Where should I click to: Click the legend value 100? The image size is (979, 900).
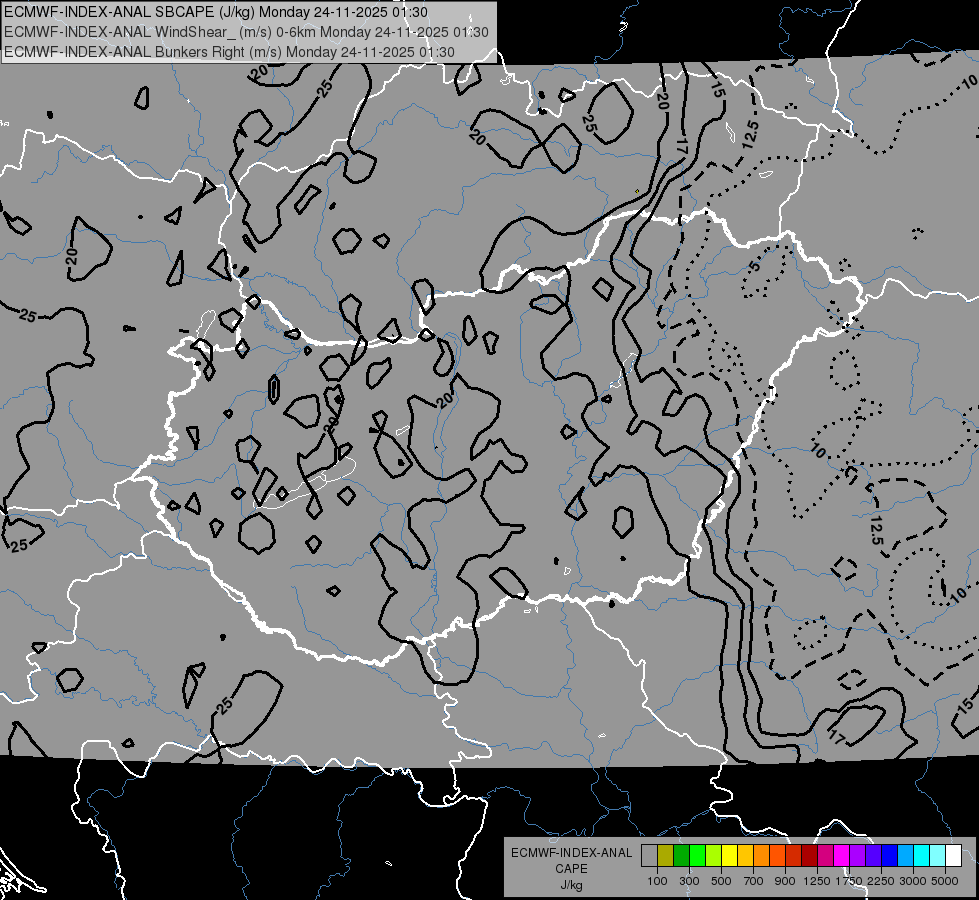point(657,881)
